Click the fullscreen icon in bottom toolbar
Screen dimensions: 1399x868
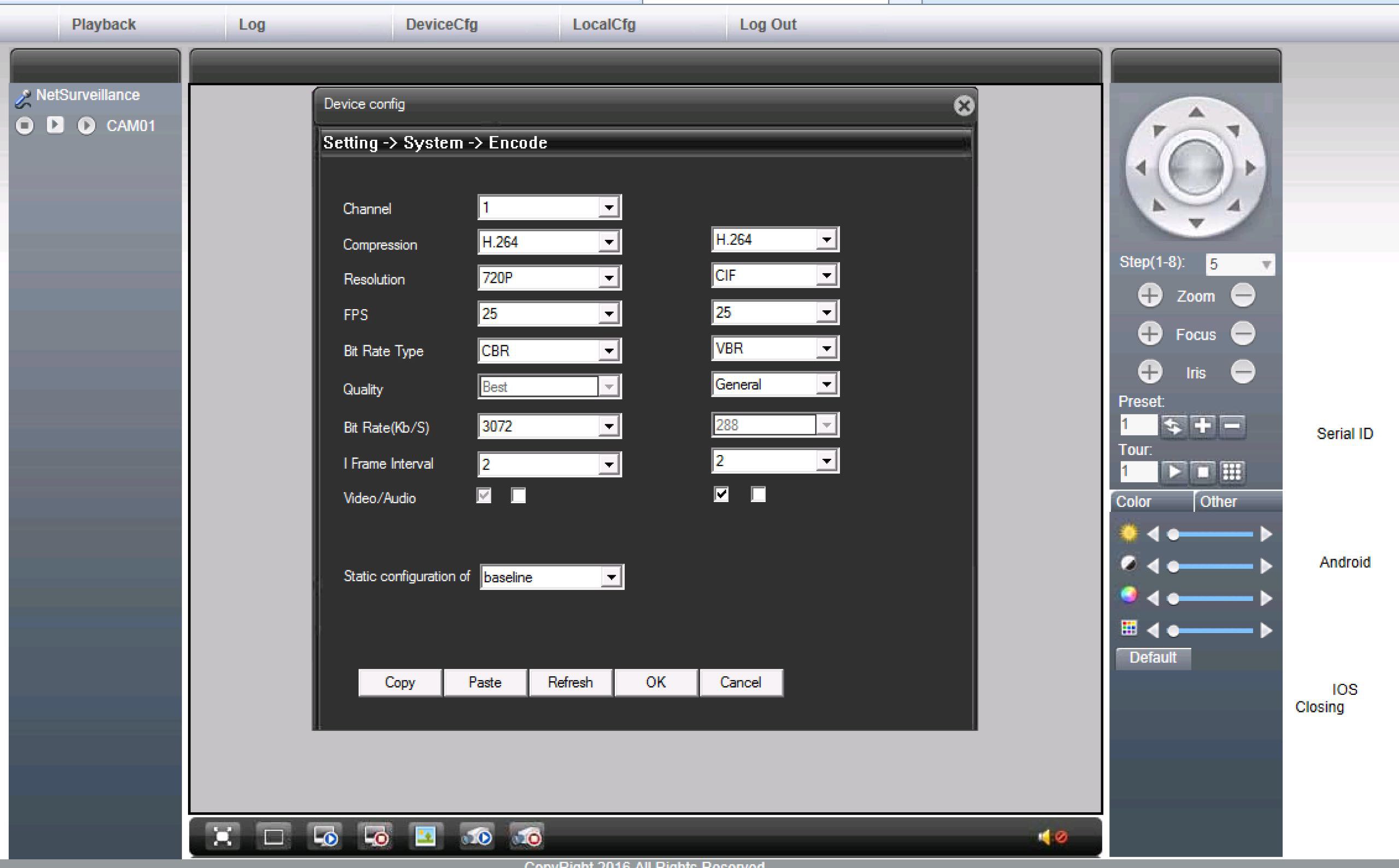click(222, 836)
